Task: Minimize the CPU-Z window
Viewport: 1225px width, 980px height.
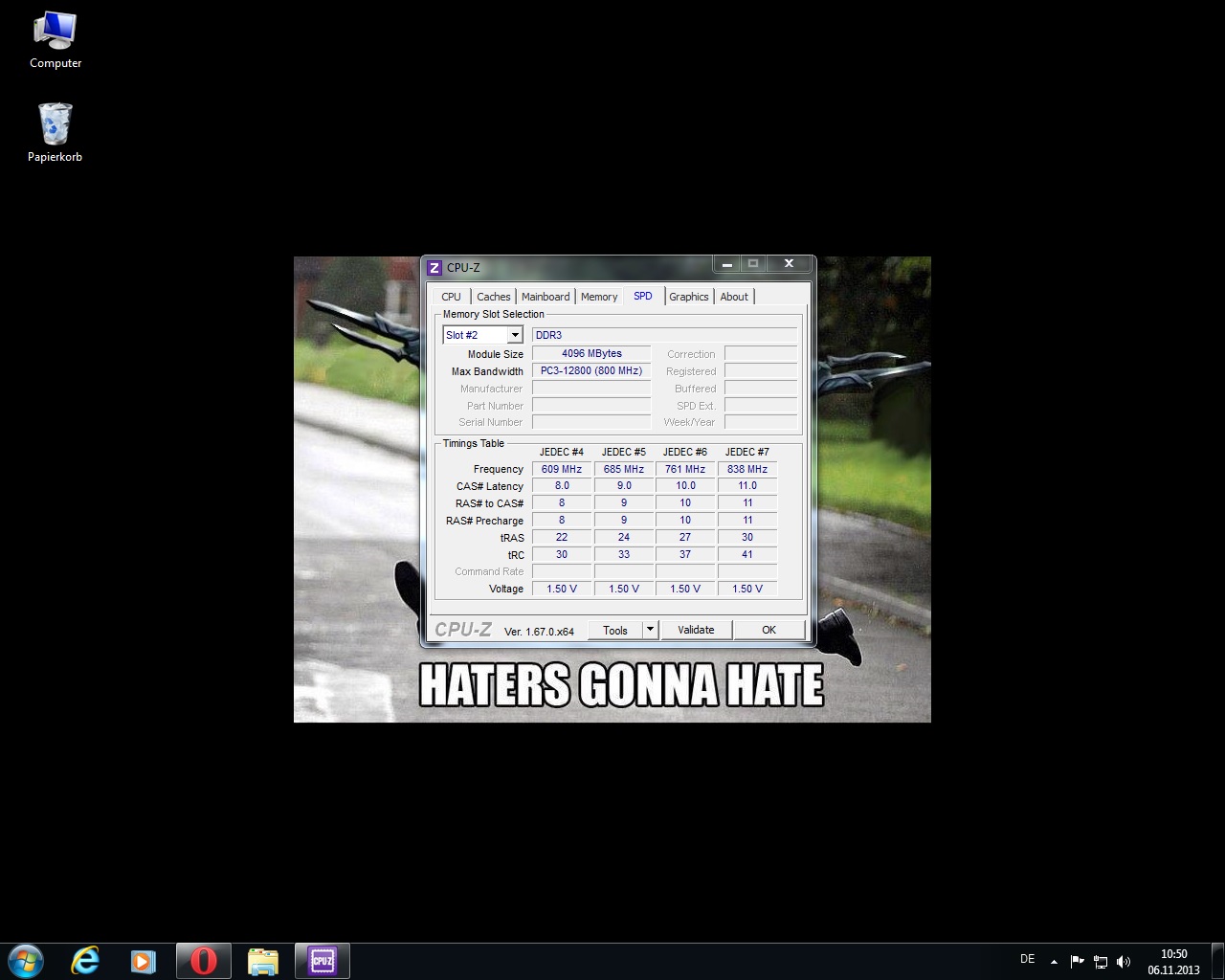Action: pos(727,264)
